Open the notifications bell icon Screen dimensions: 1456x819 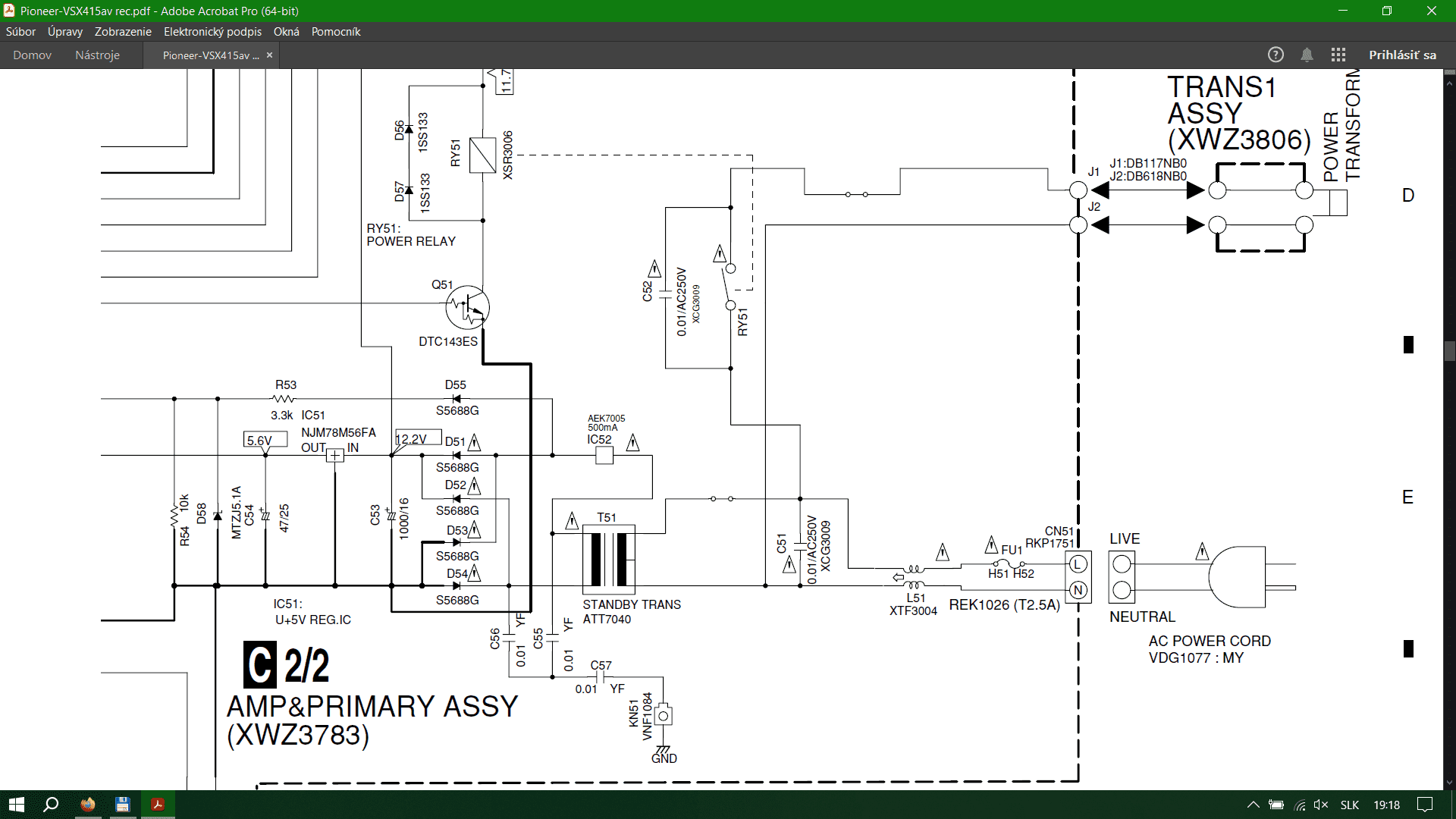1307,55
